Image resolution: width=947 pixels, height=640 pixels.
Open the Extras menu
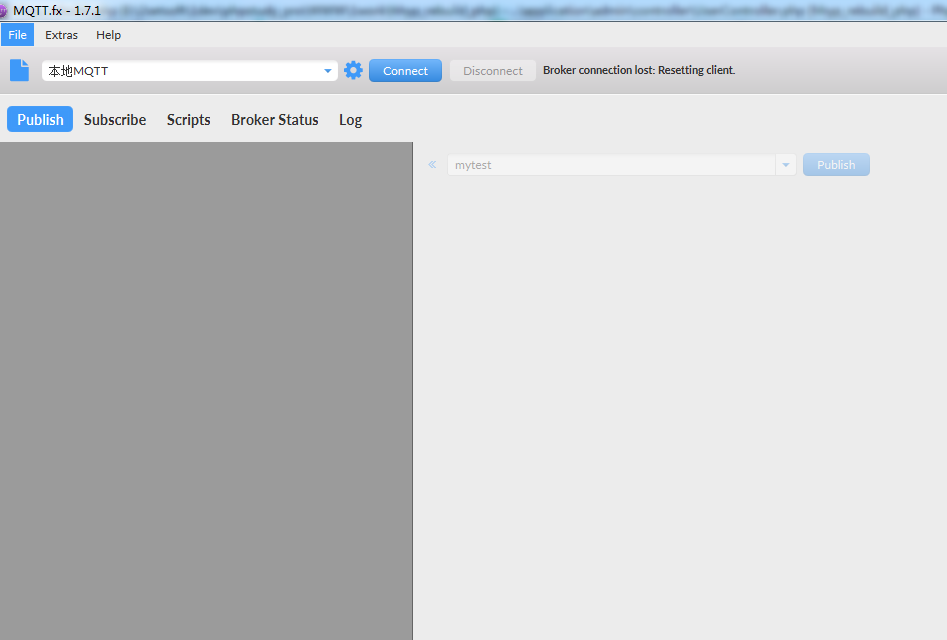point(62,35)
